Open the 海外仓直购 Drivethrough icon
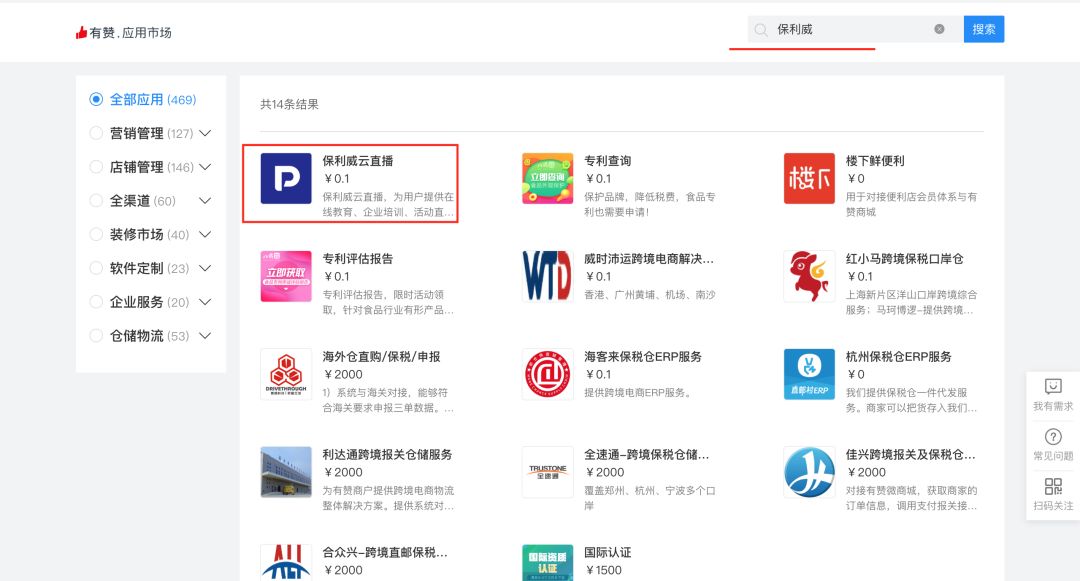The width and height of the screenshot is (1080, 581). point(286,374)
